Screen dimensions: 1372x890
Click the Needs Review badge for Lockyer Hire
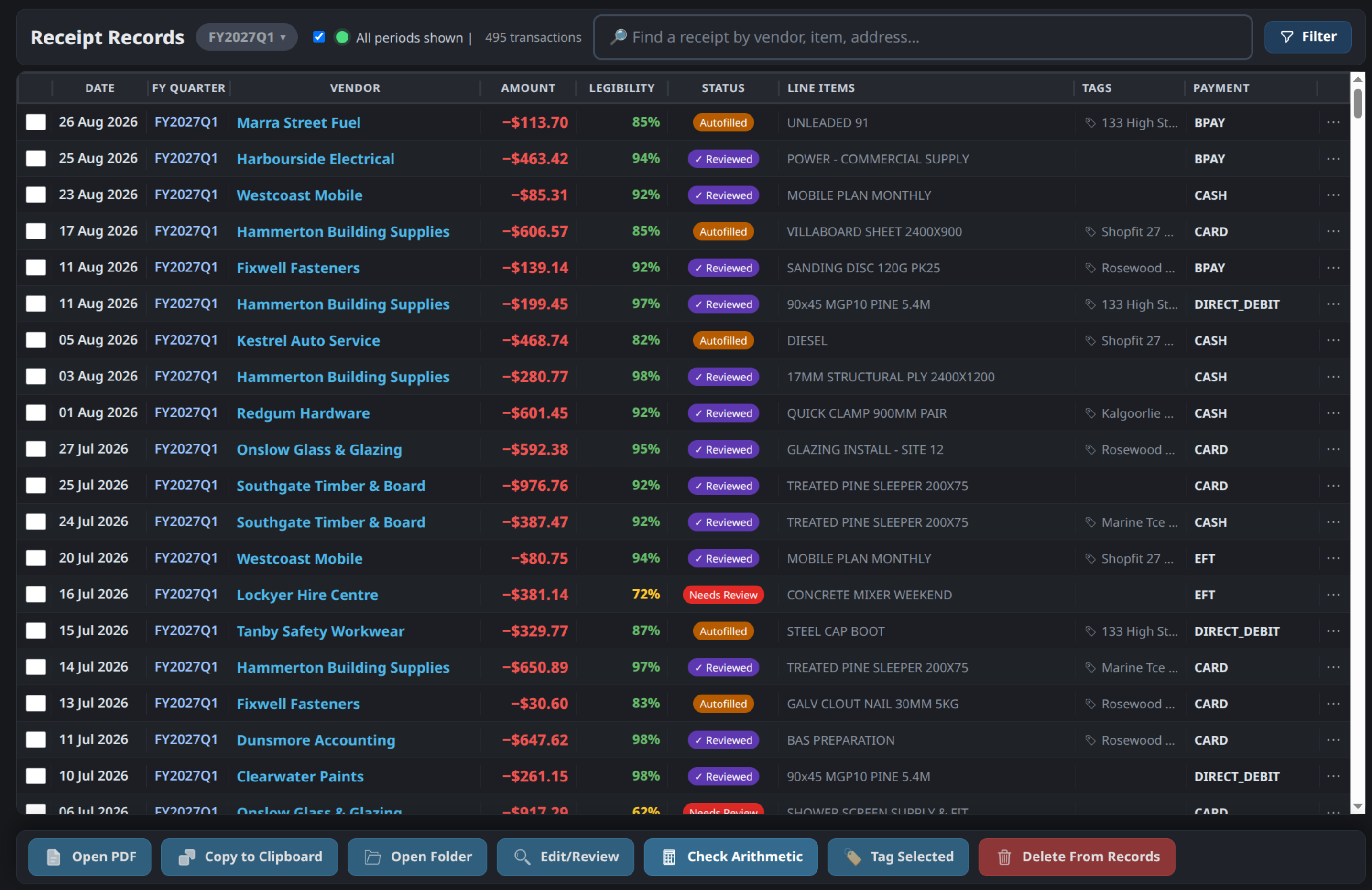click(x=723, y=594)
